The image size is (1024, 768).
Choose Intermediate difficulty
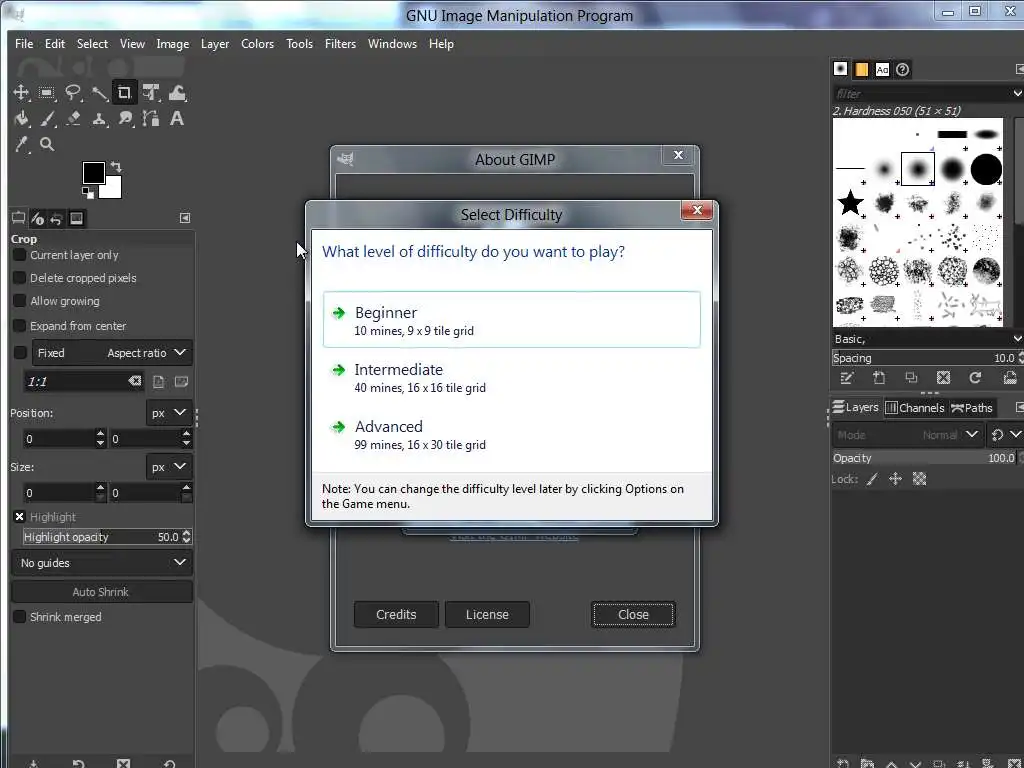point(511,377)
